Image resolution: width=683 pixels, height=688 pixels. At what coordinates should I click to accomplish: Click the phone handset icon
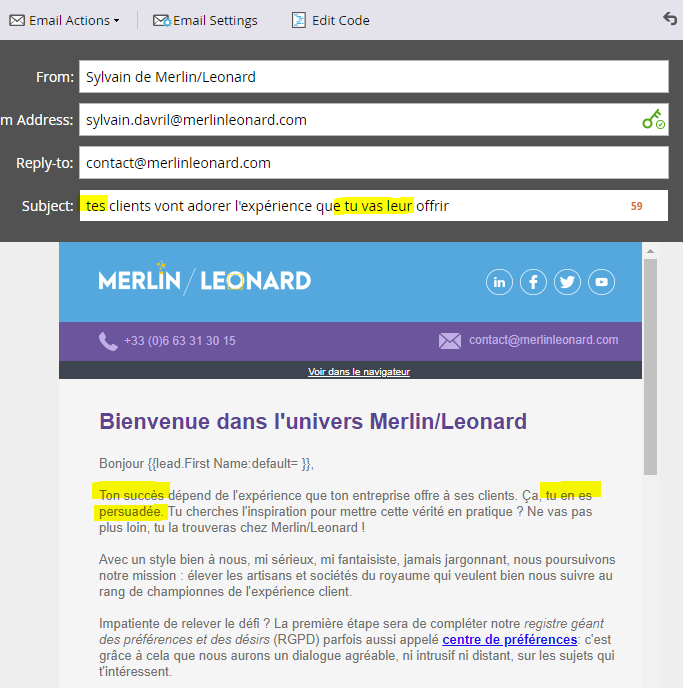tap(108, 341)
